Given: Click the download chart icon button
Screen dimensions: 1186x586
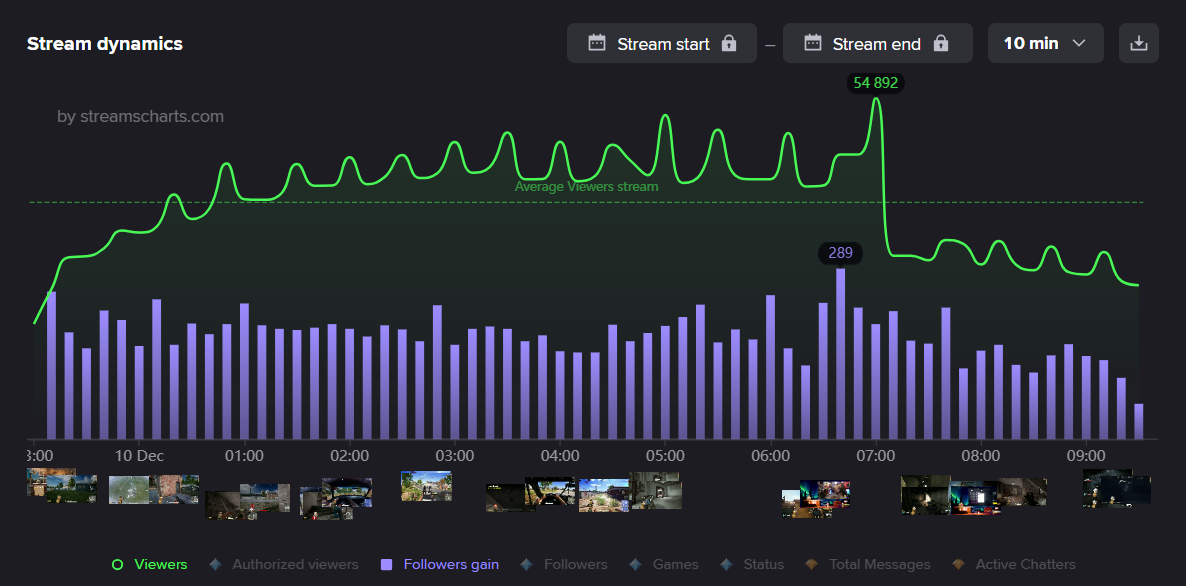Looking at the screenshot, I should [x=1138, y=43].
